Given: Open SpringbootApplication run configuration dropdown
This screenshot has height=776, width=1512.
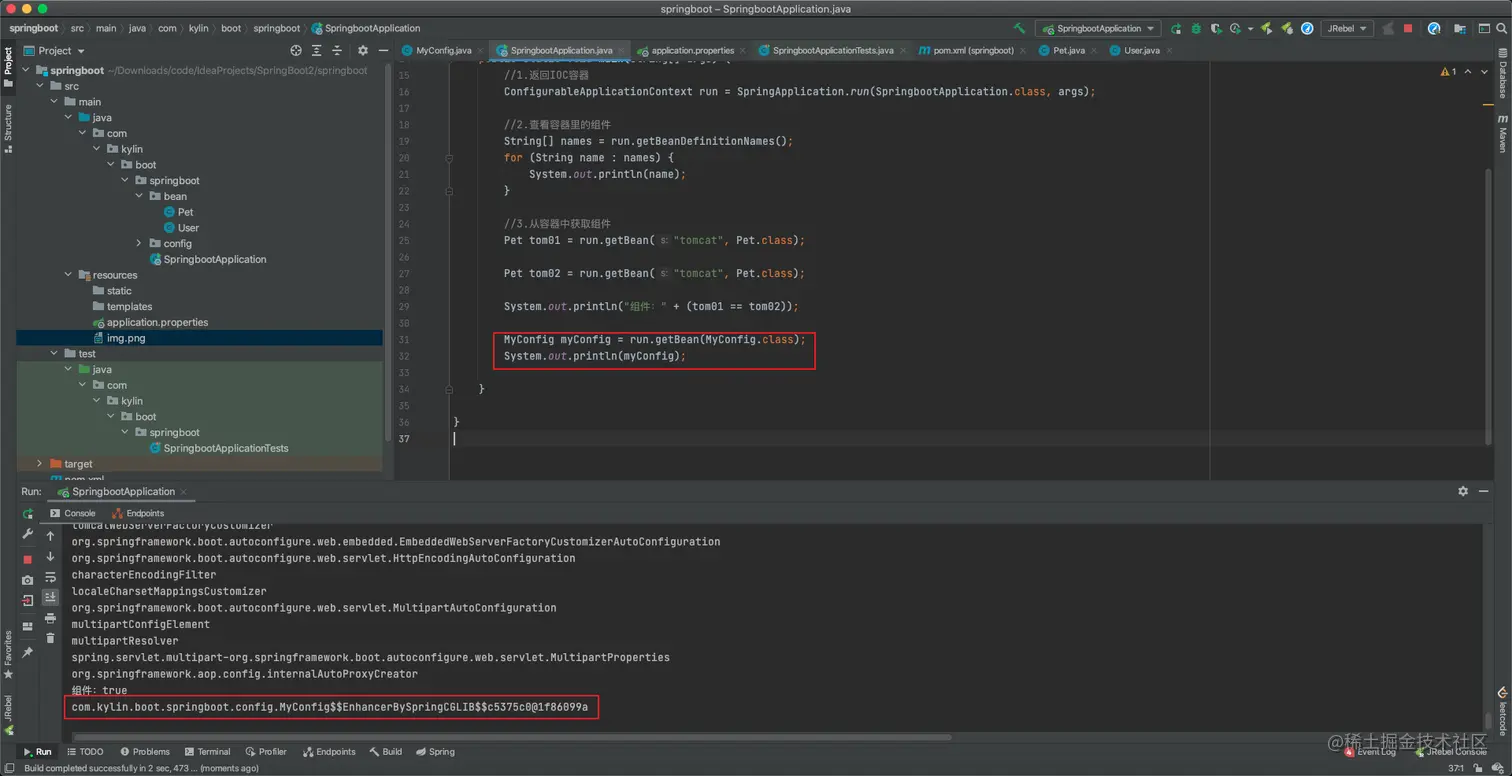Looking at the screenshot, I should pos(1098,29).
